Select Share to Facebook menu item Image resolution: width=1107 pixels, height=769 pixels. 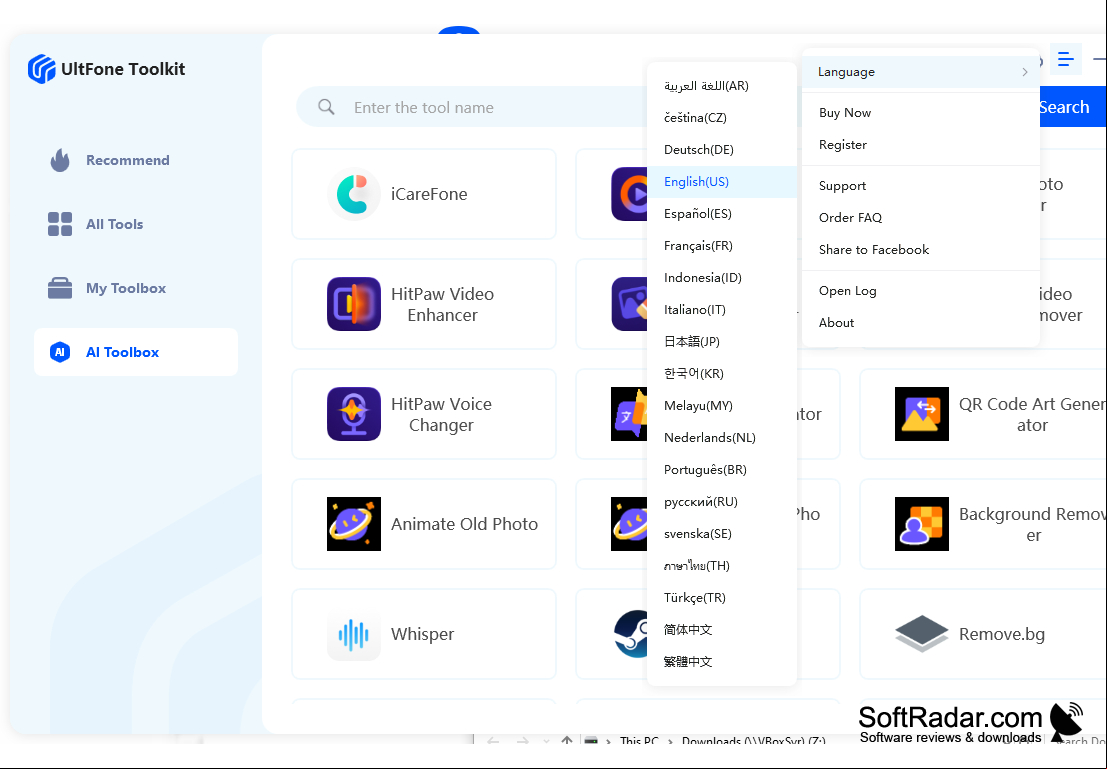921,249
